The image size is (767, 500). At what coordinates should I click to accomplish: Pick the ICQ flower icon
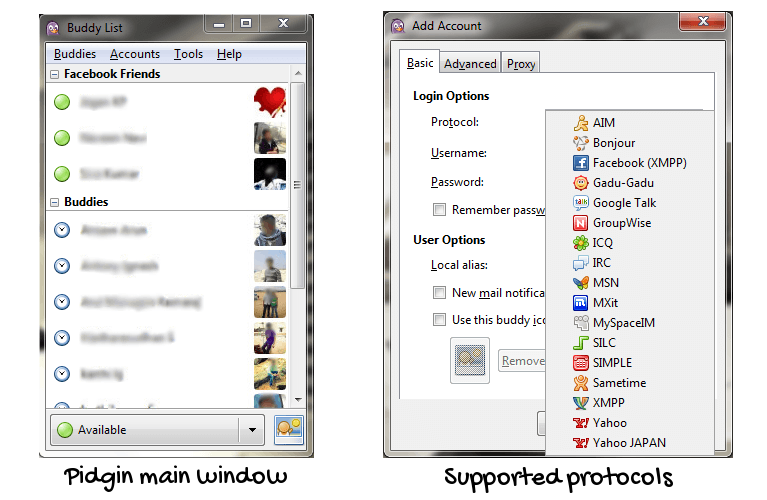(x=581, y=243)
